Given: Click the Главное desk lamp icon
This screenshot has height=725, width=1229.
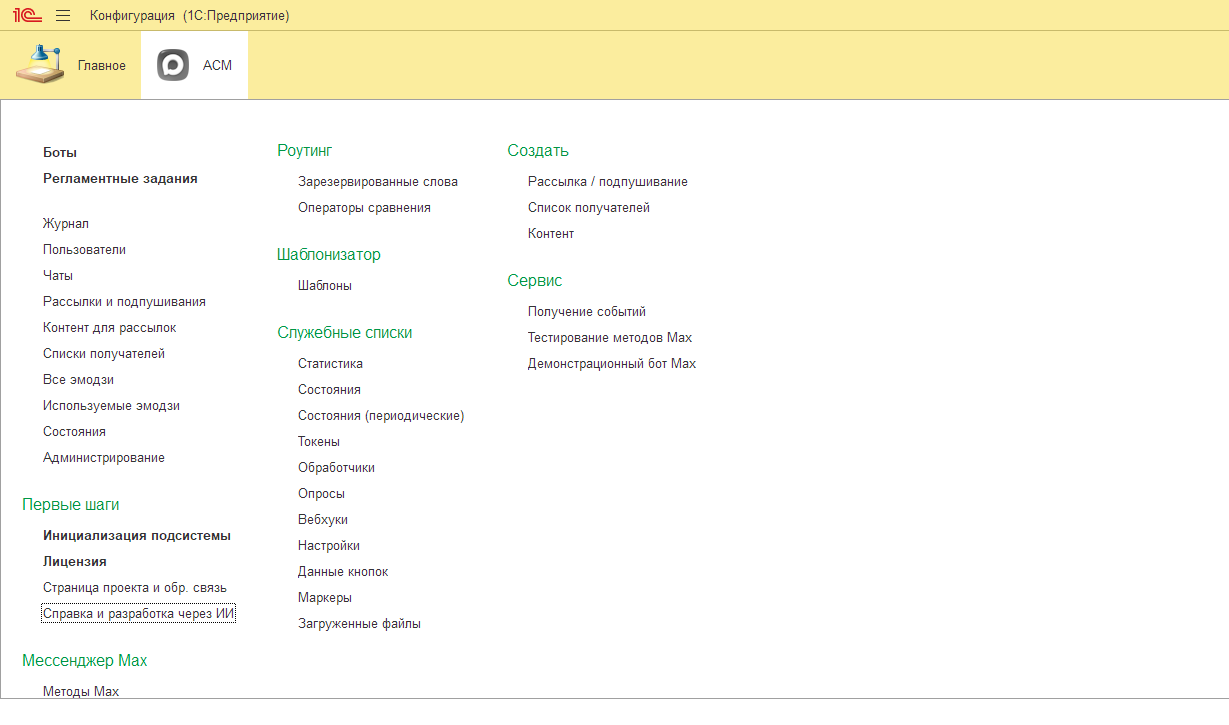Looking at the screenshot, I should pyautogui.click(x=40, y=65).
